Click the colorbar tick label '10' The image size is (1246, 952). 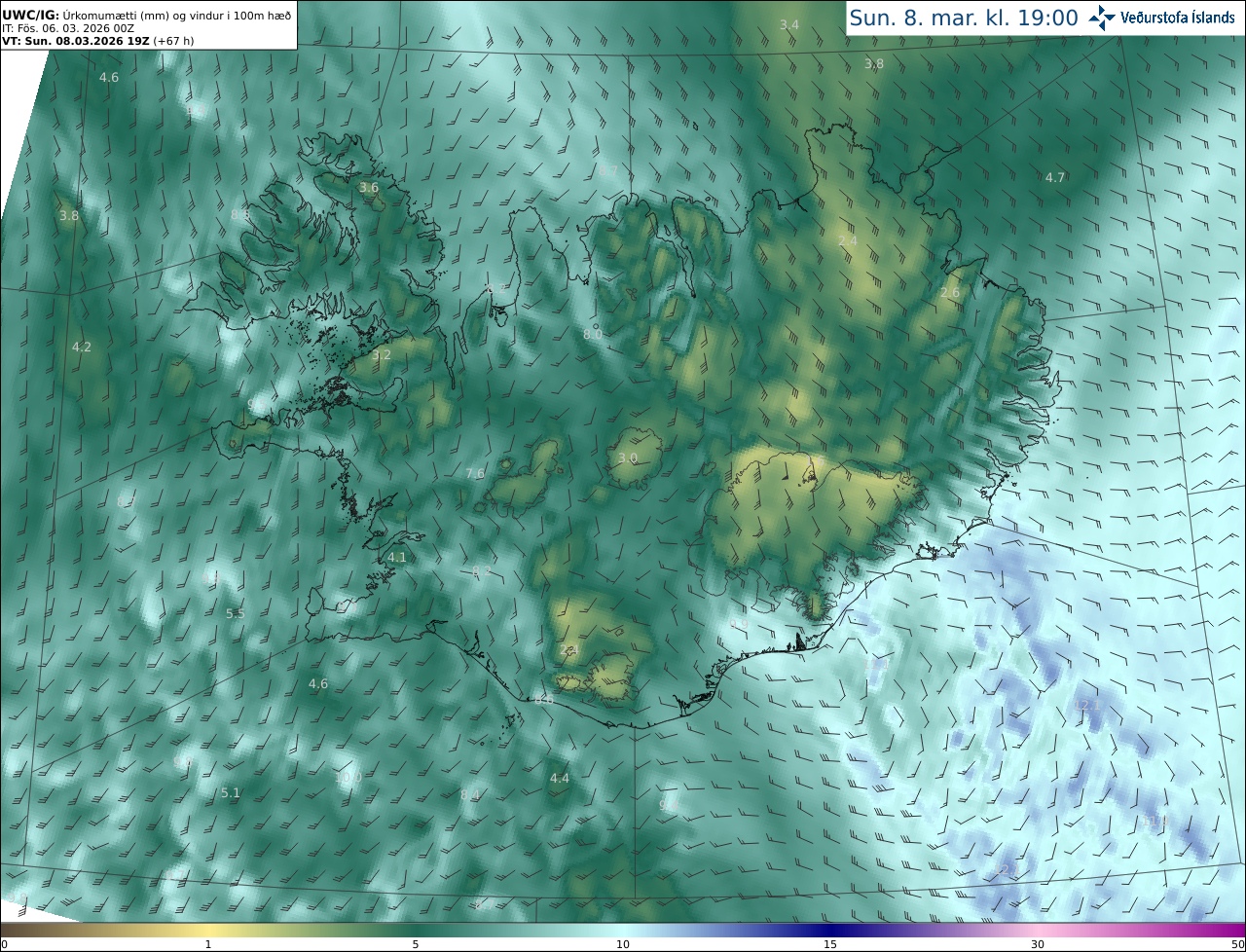623,944
